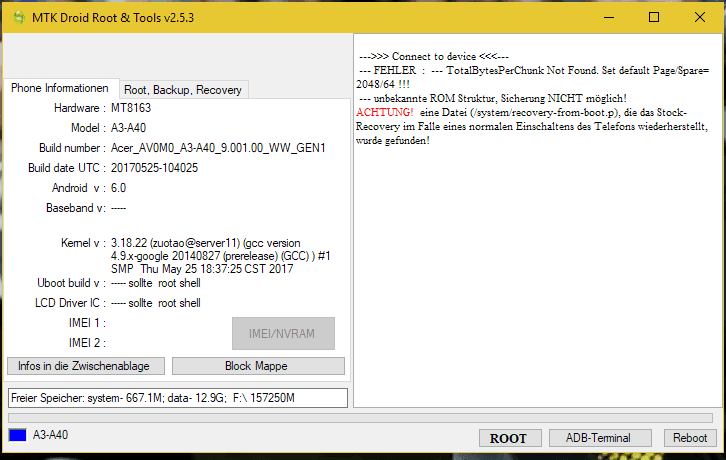726x460 pixels.
Task: Click the Connect to device log line
Action: (x=434, y=57)
